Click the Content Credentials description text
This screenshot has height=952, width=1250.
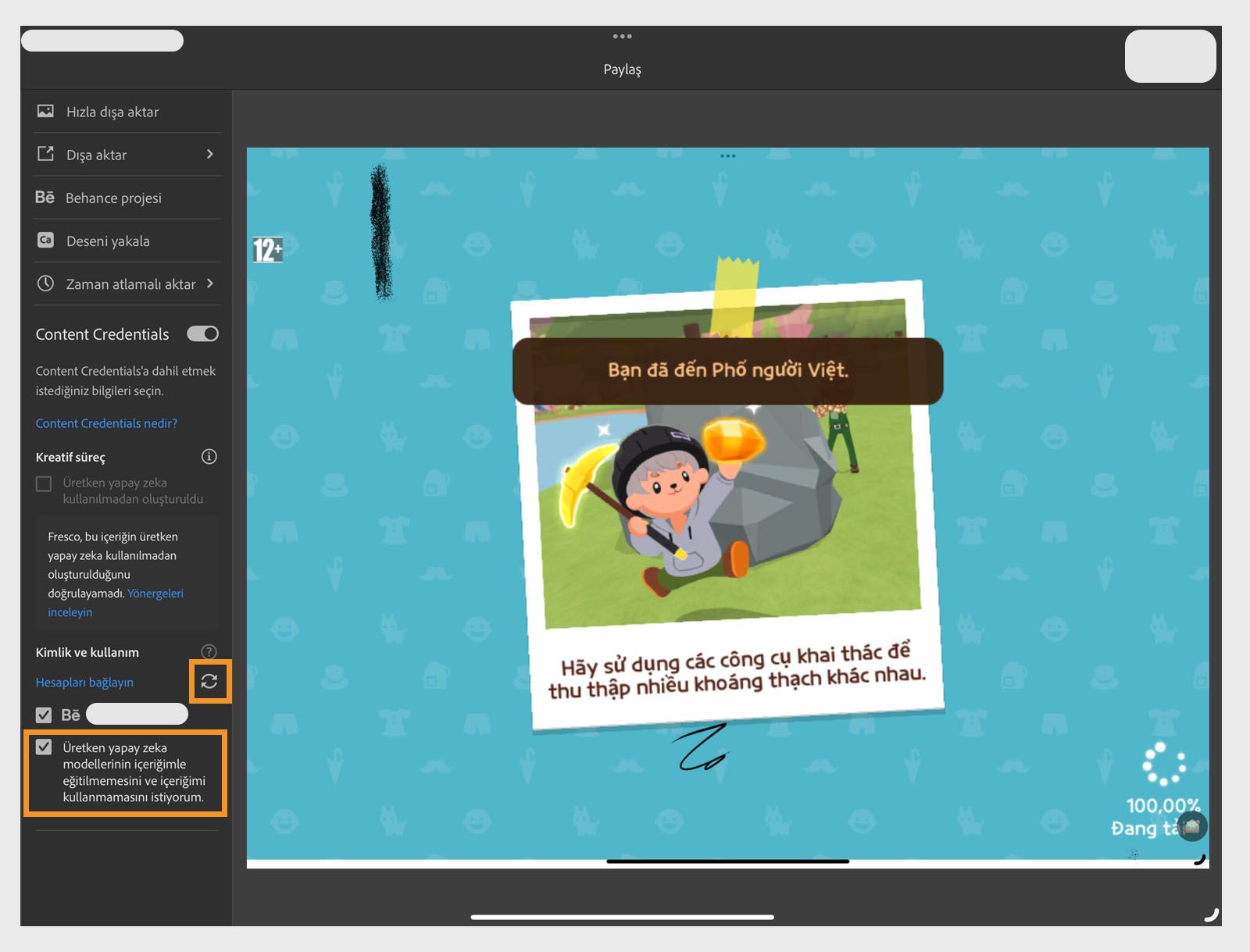click(125, 380)
